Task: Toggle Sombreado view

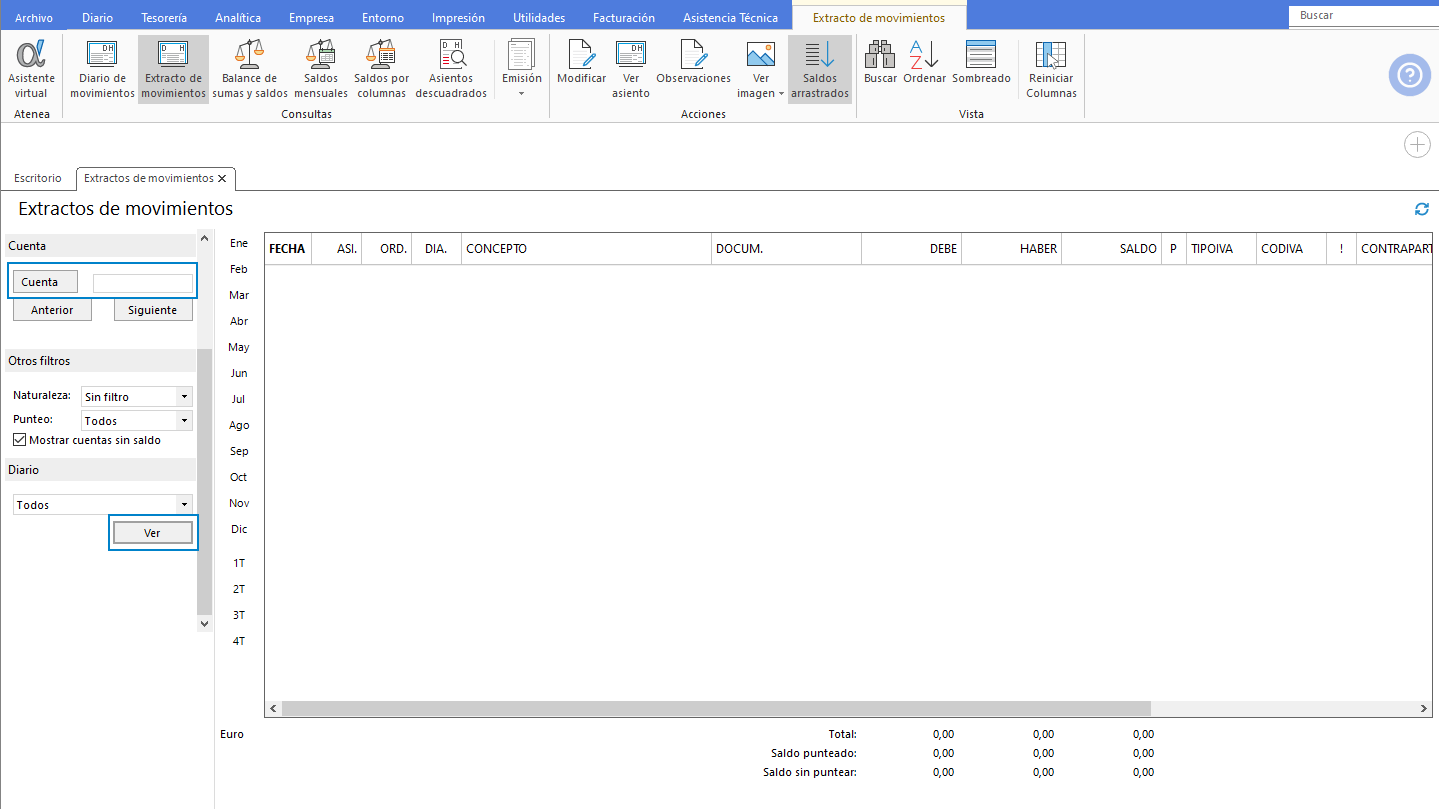Action: coord(981,62)
